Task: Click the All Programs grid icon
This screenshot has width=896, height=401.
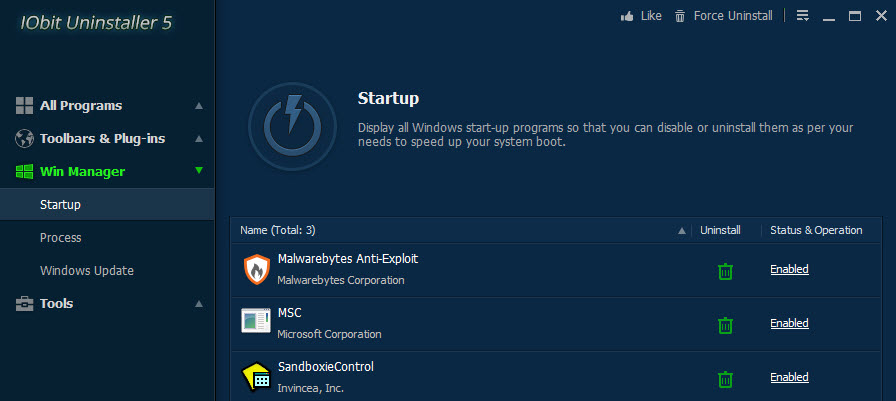Action: [24, 106]
